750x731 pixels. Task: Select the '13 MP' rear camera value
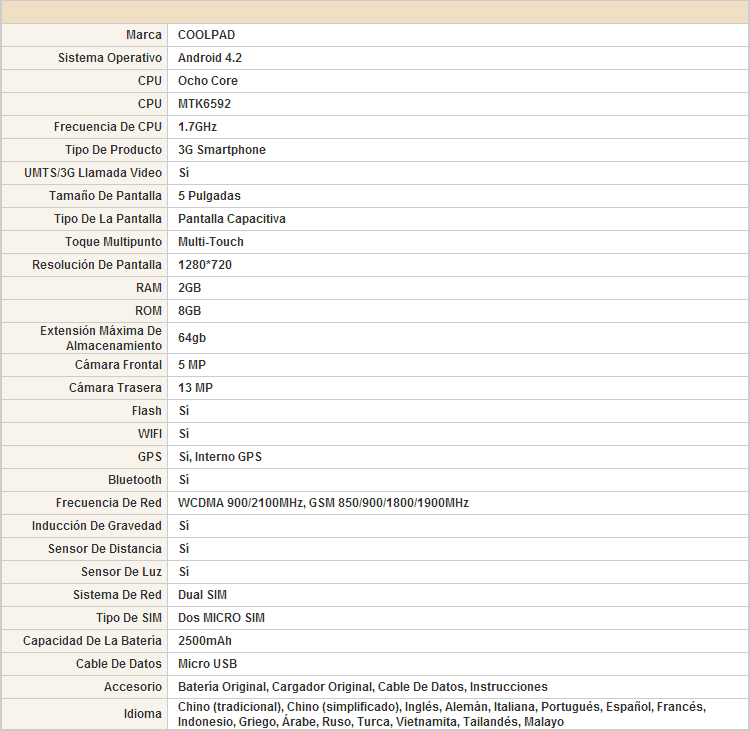[195, 388]
